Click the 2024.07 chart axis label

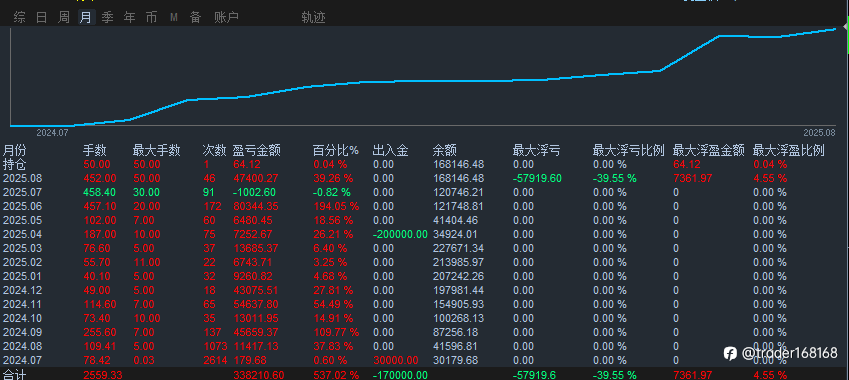pos(52,133)
